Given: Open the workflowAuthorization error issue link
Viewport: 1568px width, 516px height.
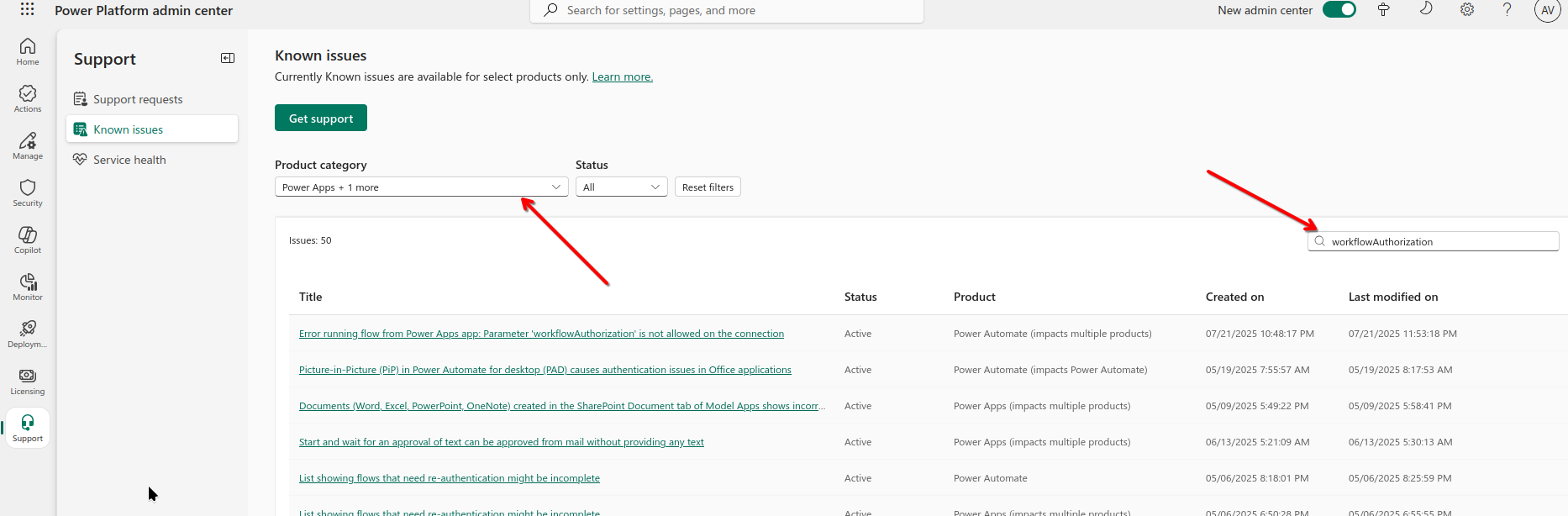Looking at the screenshot, I should click(x=541, y=334).
